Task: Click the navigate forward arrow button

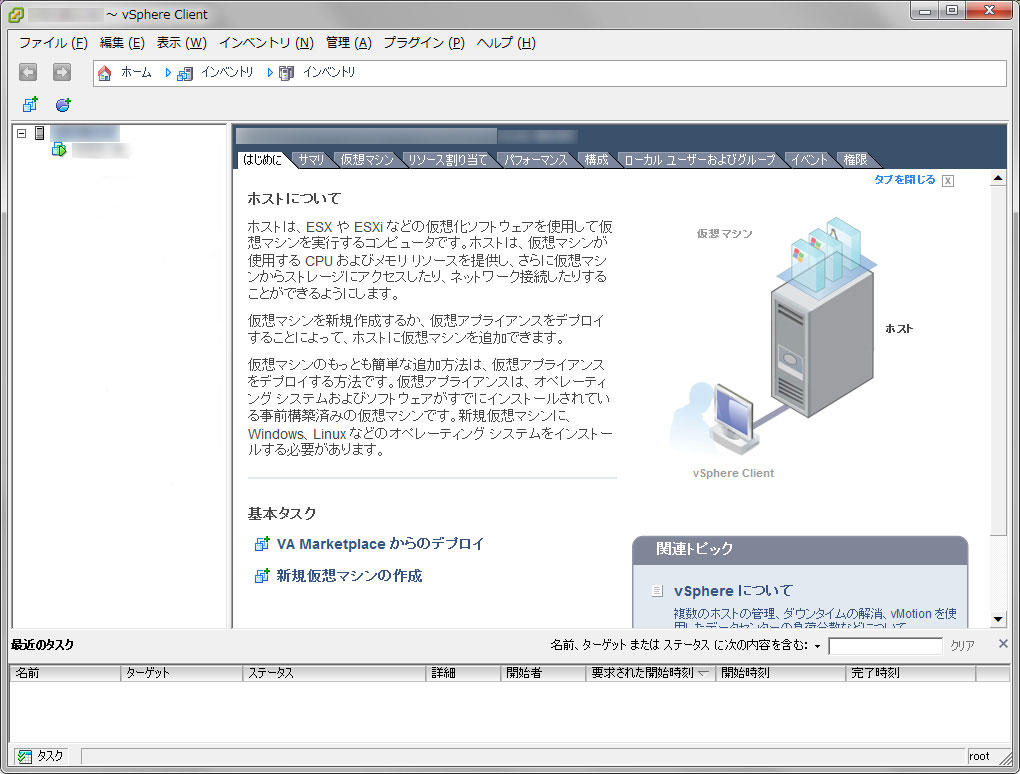Action: pos(62,72)
